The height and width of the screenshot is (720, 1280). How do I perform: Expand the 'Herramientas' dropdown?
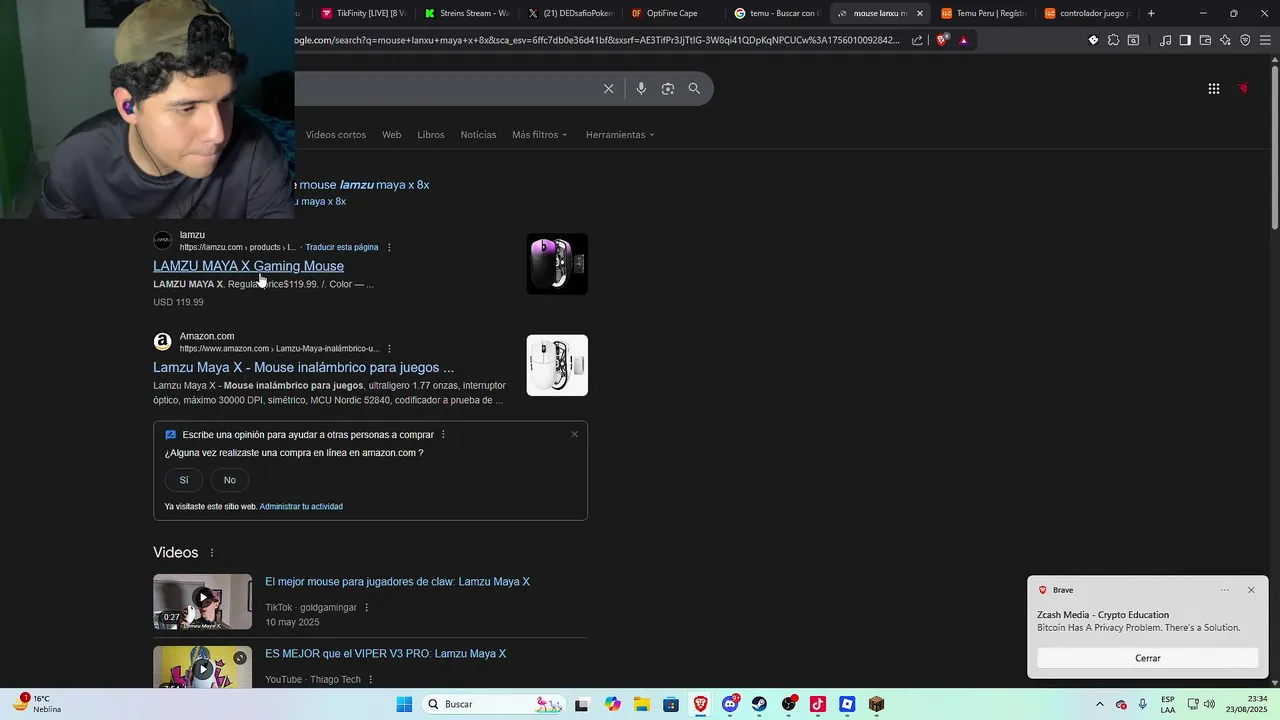point(620,135)
